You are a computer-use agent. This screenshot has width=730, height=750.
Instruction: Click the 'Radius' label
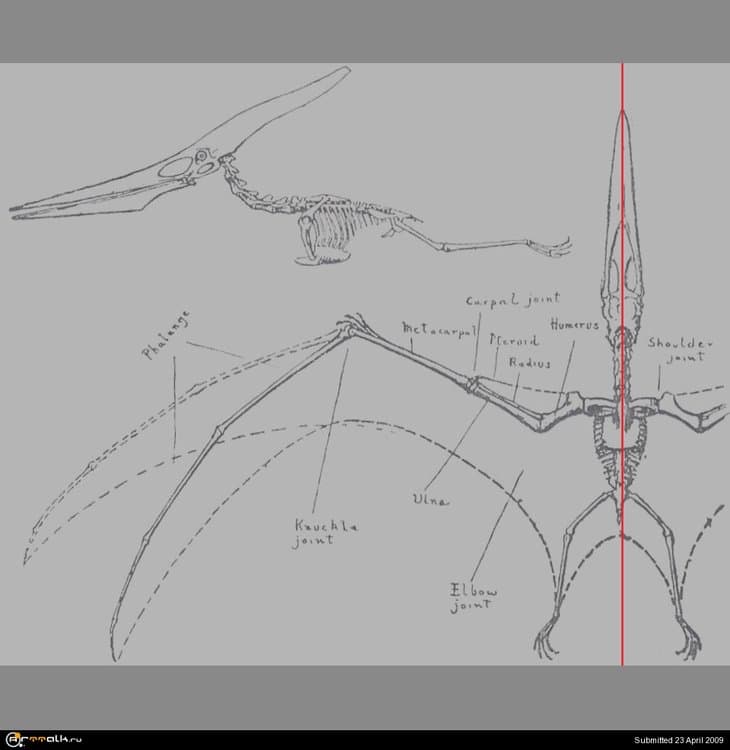point(530,363)
